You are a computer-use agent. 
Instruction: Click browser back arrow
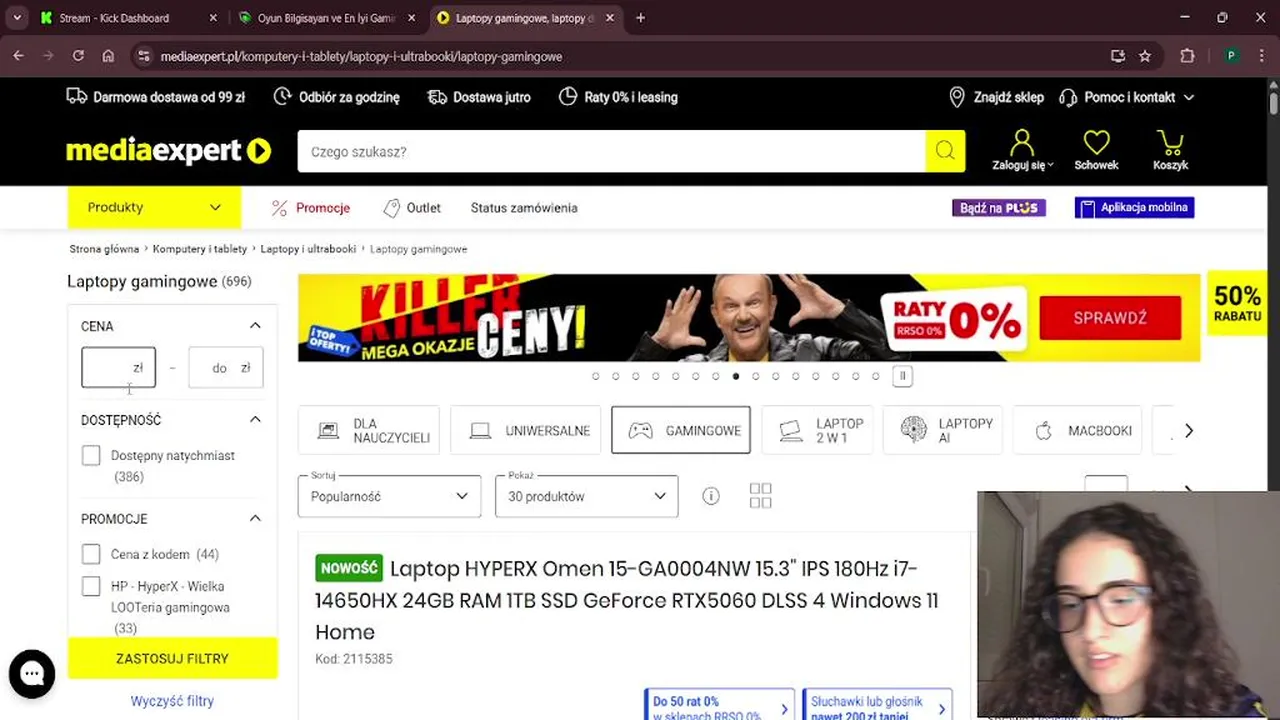[18, 56]
